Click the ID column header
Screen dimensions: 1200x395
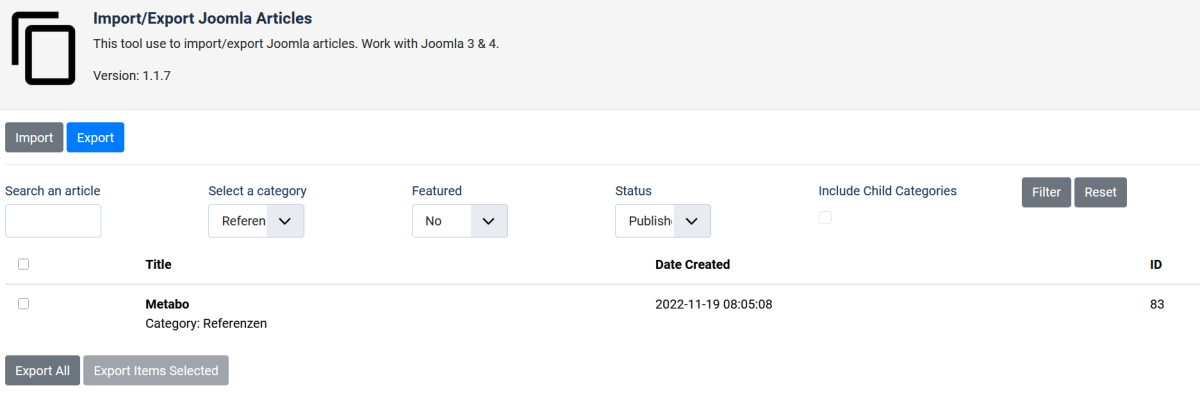(x=1156, y=264)
